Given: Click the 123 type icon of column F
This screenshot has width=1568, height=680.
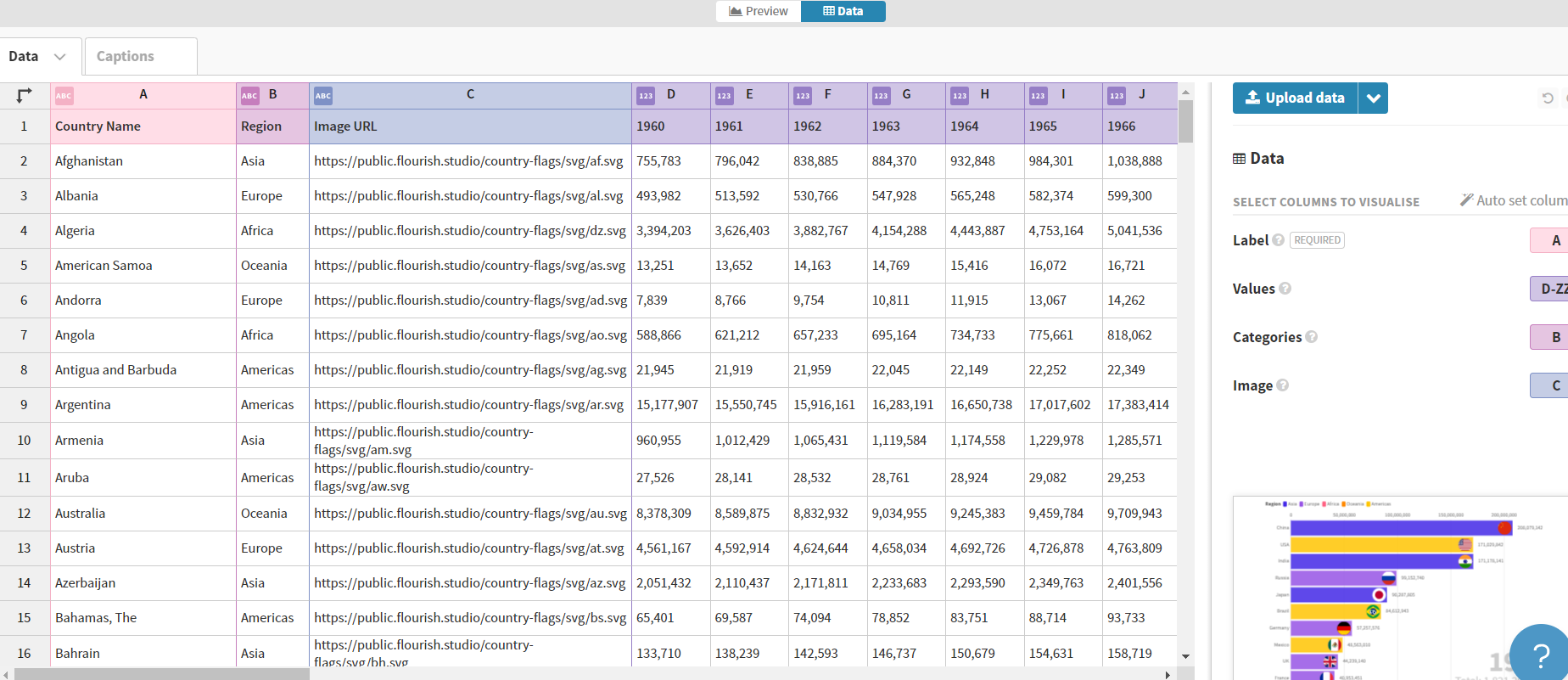Looking at the screenshot, I should pos(803,96).
